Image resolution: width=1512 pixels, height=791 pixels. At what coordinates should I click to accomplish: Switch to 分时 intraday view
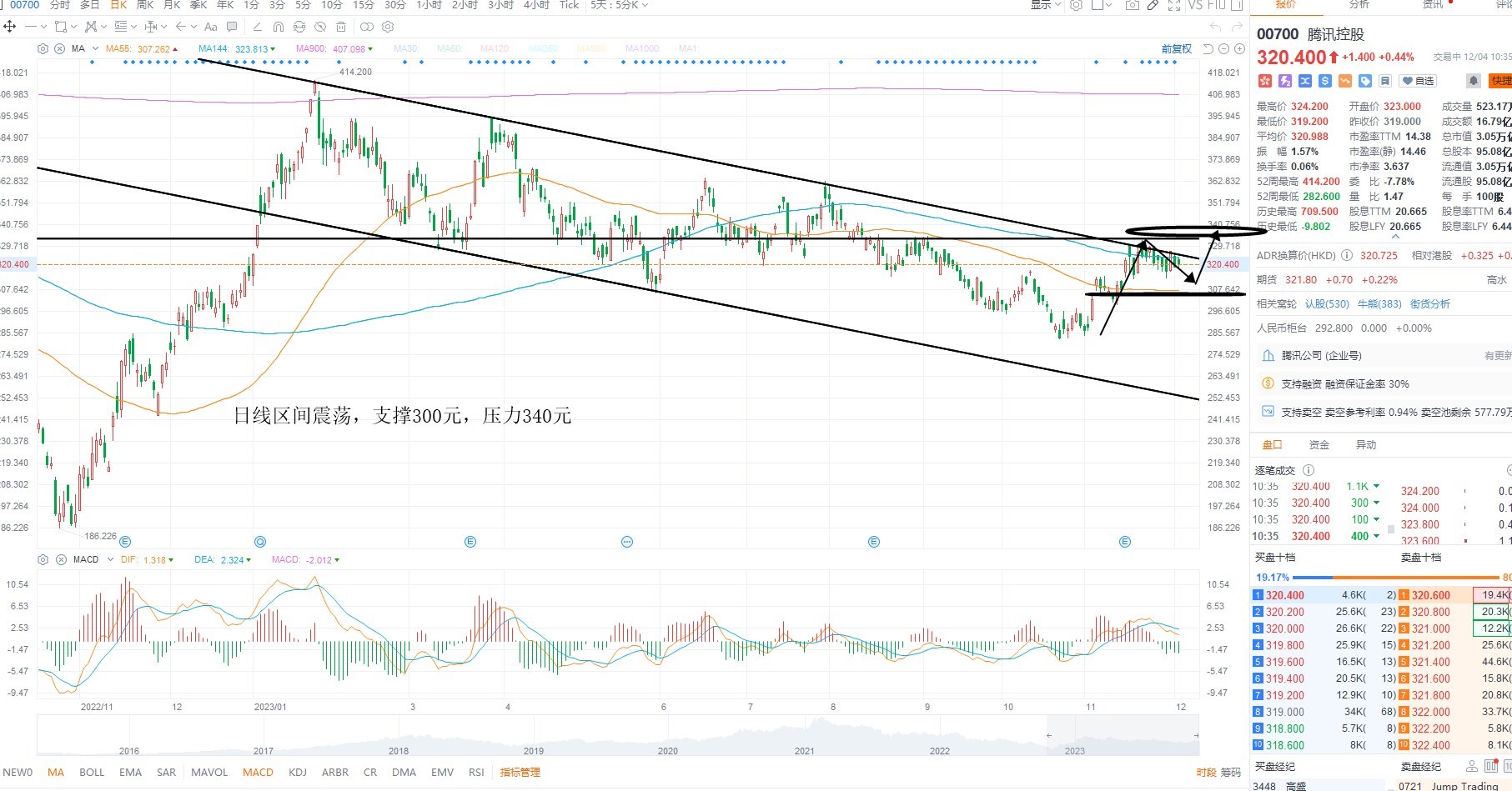click(x=60, y=5)
